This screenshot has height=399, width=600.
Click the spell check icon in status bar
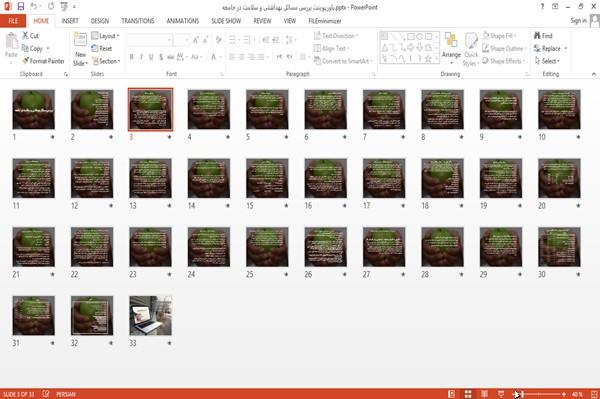pos(46,394)
